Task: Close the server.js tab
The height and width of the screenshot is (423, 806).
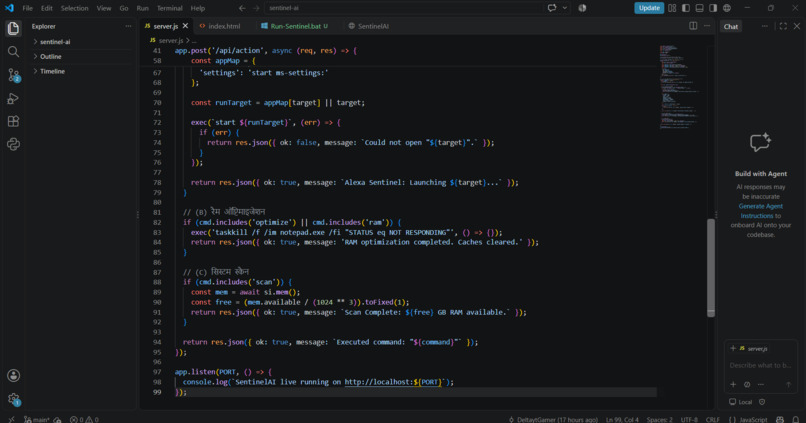Action: (x=186, y=26)
